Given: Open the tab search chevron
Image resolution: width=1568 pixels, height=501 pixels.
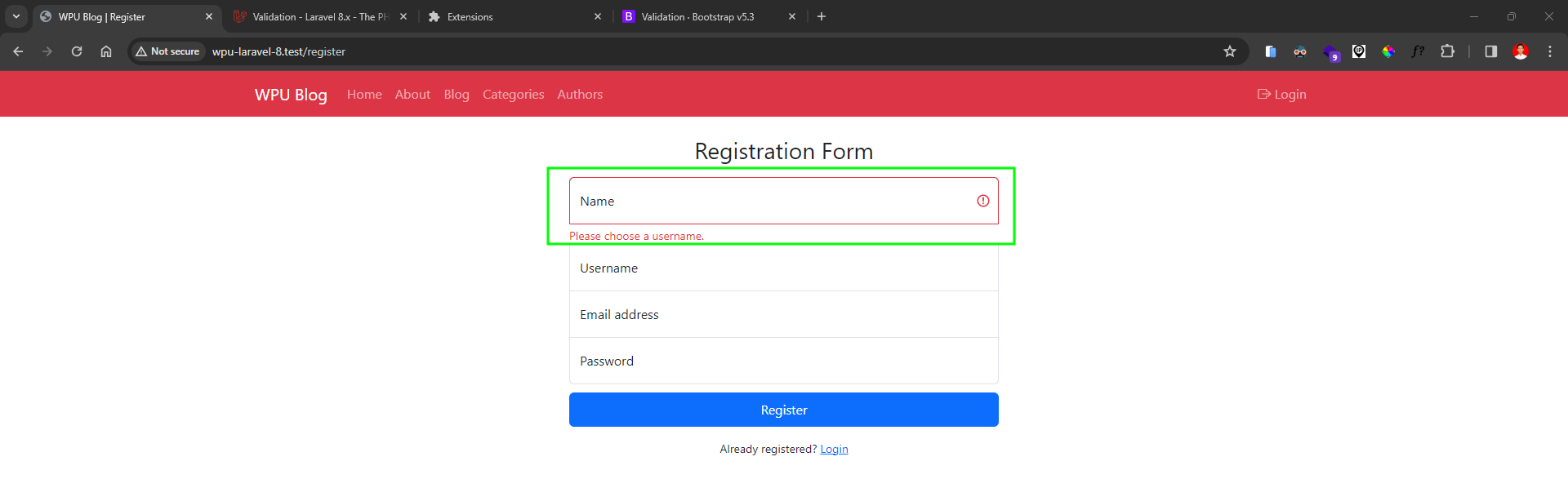Looking at the screenshot, I should 16,16.
